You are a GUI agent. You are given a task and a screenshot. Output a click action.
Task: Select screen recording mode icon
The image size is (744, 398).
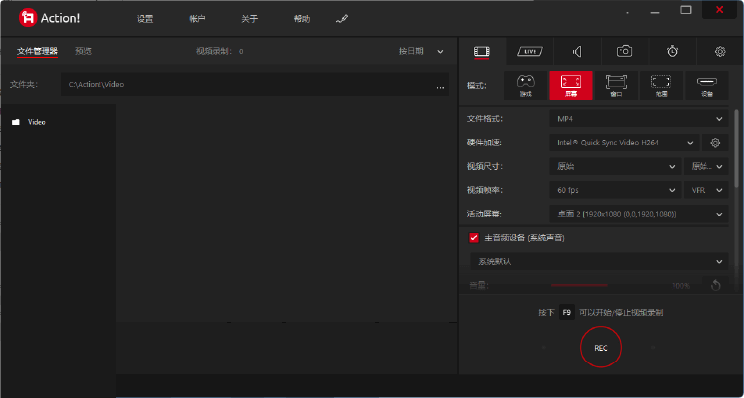click(x=571, y=85)
